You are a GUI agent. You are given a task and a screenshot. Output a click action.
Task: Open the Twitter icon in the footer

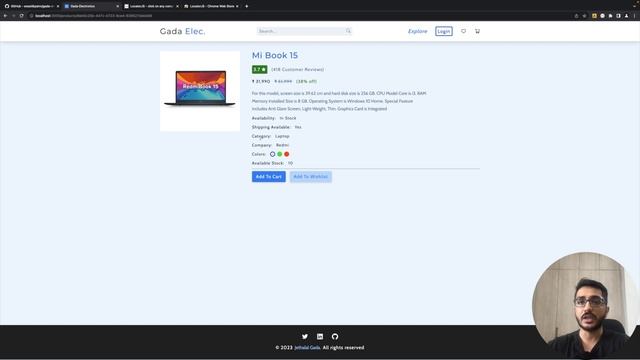(x=305, y=336)
